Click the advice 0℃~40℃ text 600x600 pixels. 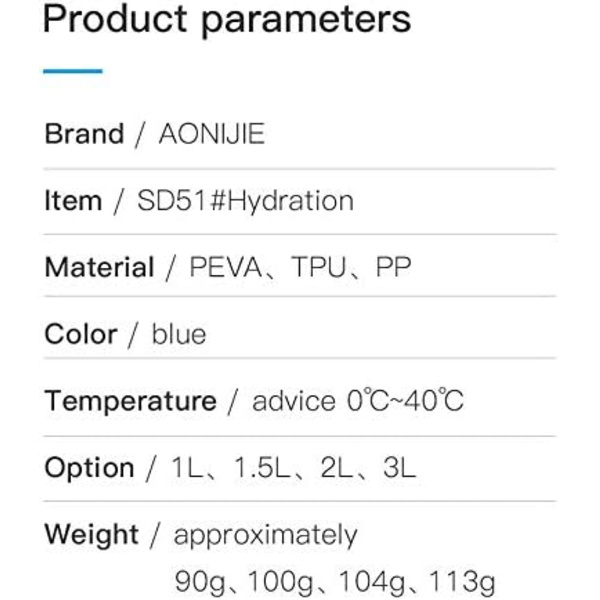point(358,401)
